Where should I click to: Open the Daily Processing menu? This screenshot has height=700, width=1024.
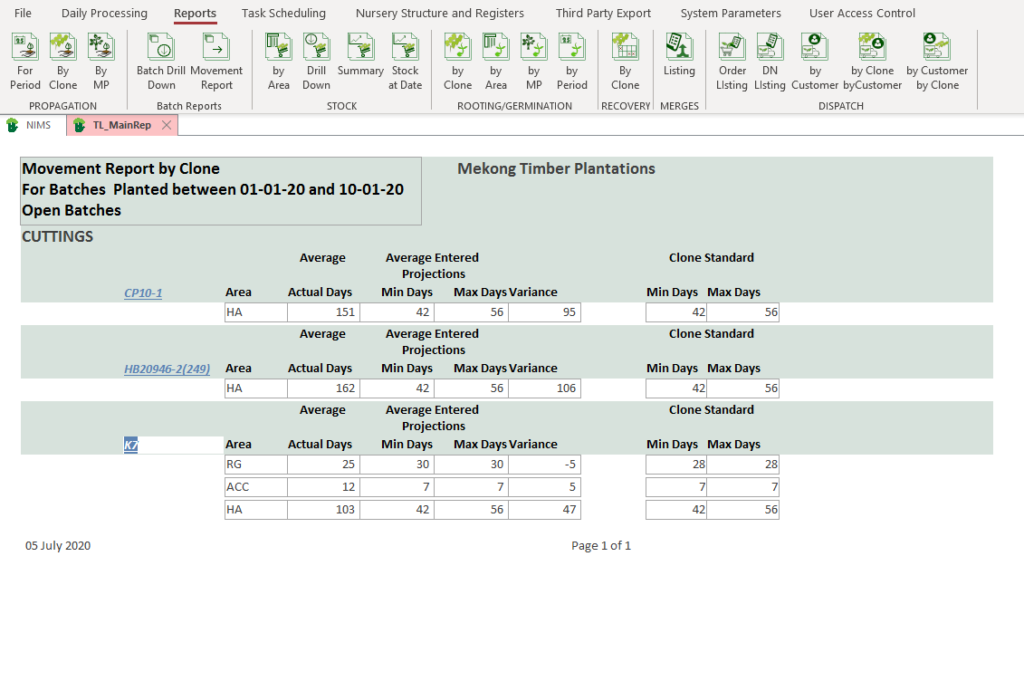coord(104,13)
